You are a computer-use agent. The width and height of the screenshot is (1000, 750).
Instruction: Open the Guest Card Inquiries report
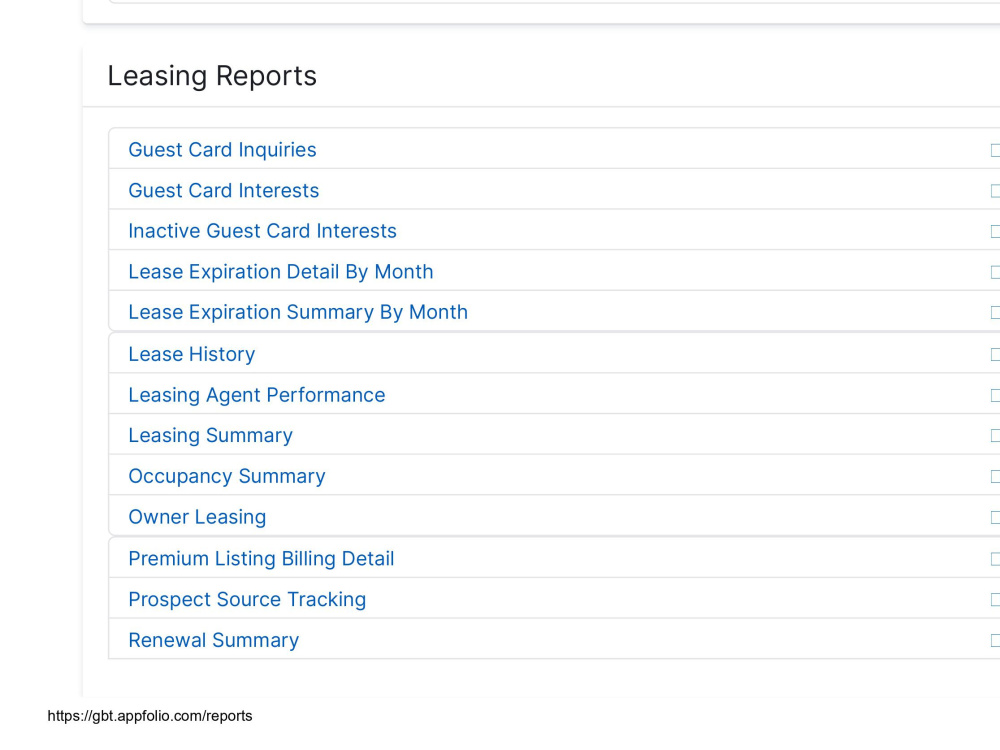click(222, 149)
